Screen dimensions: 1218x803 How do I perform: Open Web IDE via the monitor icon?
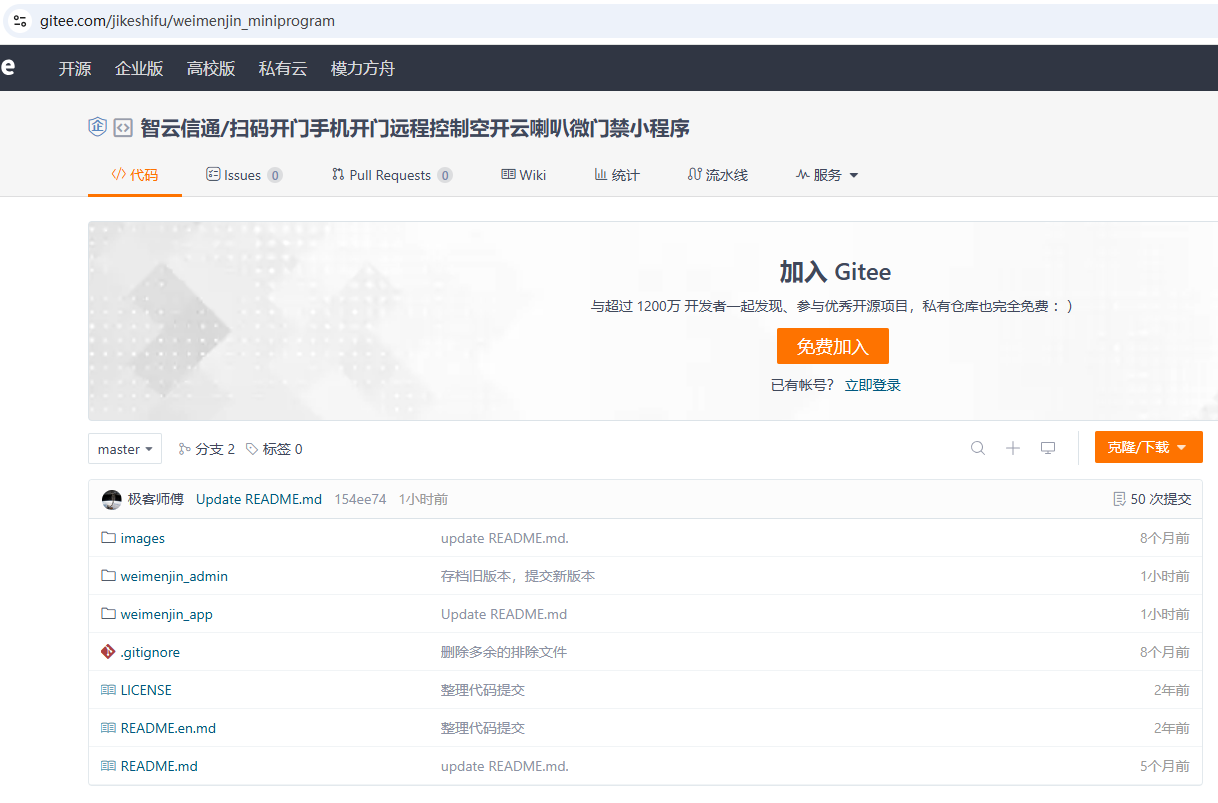[x=1048, y=448]
